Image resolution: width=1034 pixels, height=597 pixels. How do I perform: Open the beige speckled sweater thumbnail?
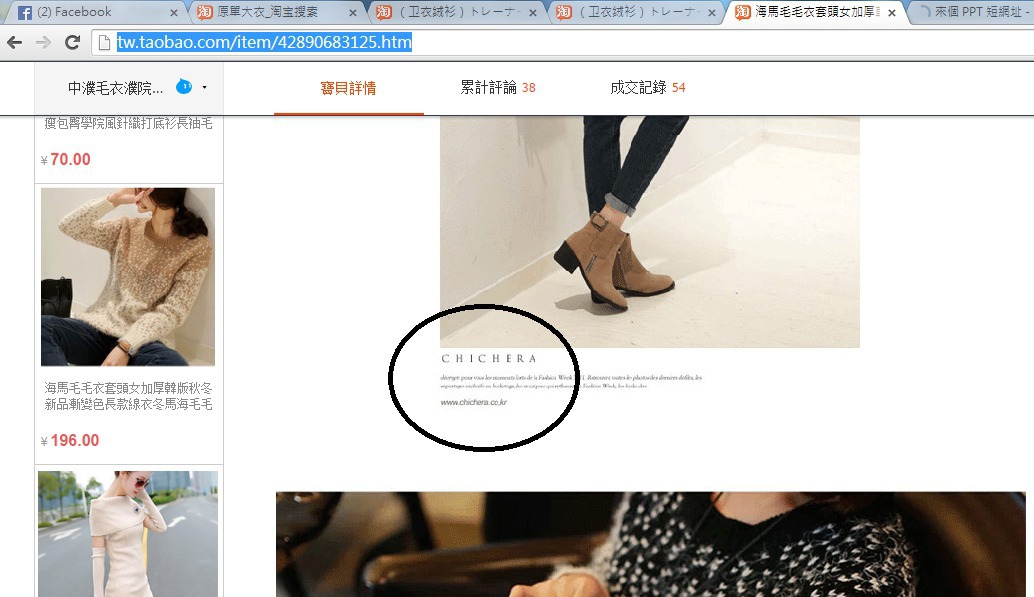128,277
